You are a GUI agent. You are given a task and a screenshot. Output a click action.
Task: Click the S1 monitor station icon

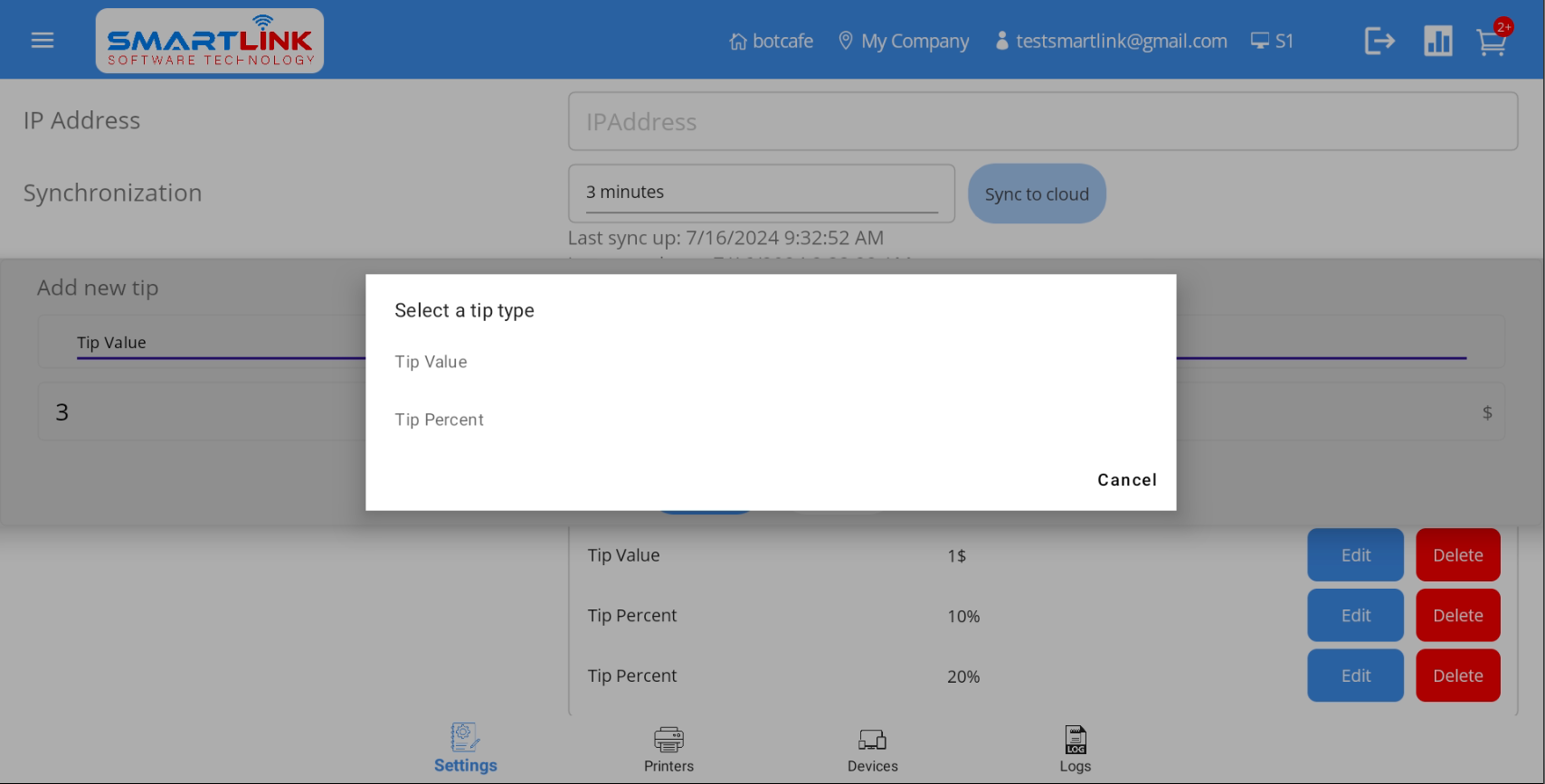tap(1259, 41)
